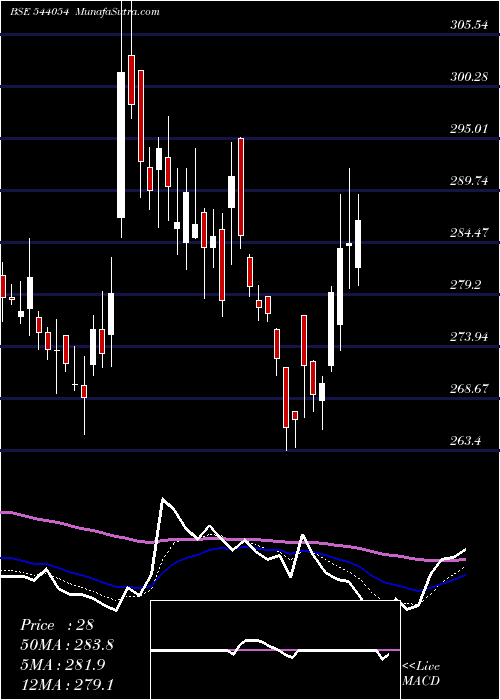
Task: Click the 300.28 price level label
Action: click(x=469, y=77)
